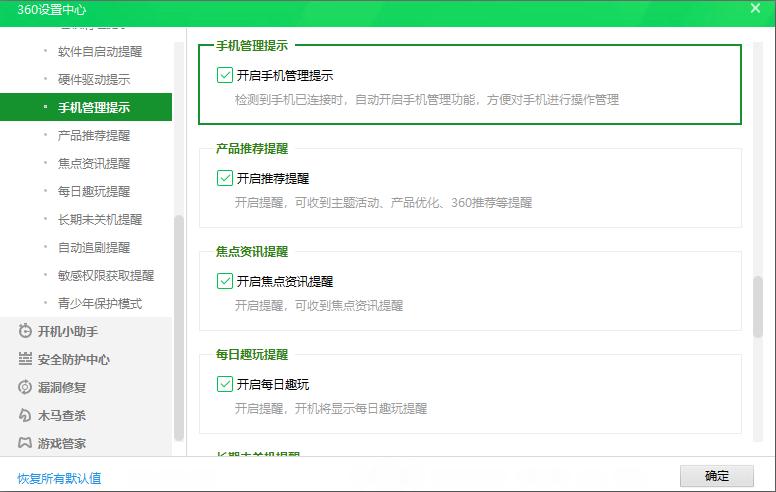Close the 360设置中心 window
The width and height of the screenshot is (776, 492).
[755, 8]
